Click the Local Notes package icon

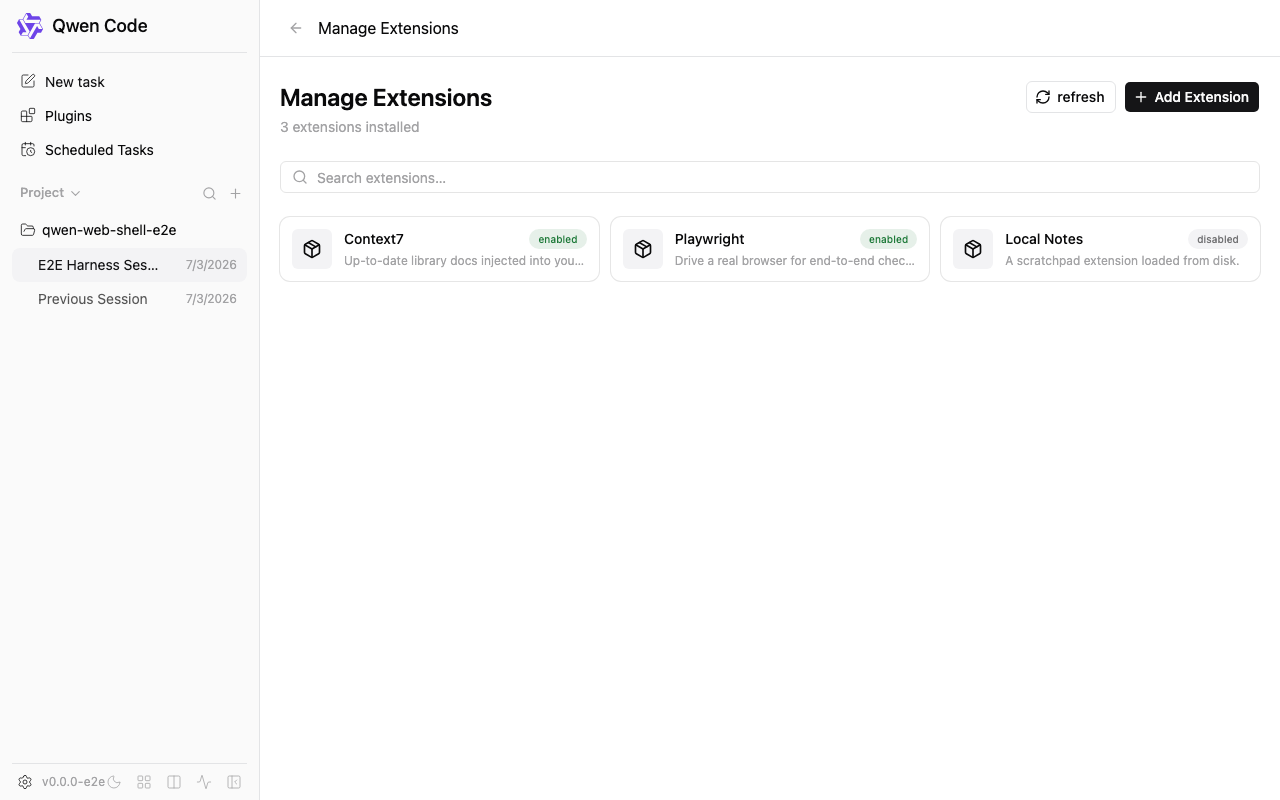coord(973,249)
